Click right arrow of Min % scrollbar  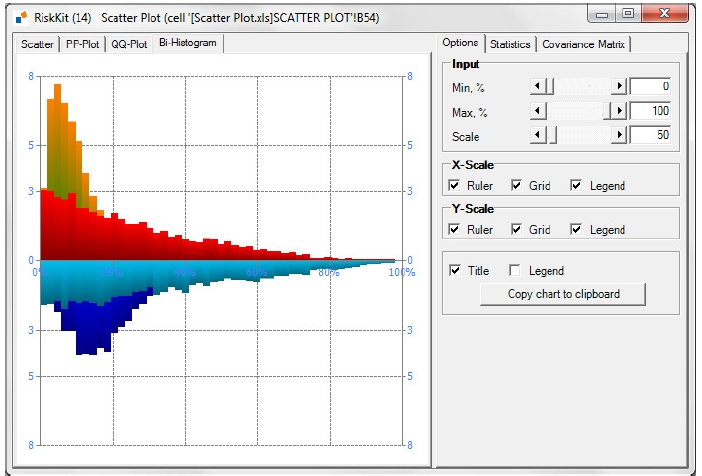click(x=620, y=87)
